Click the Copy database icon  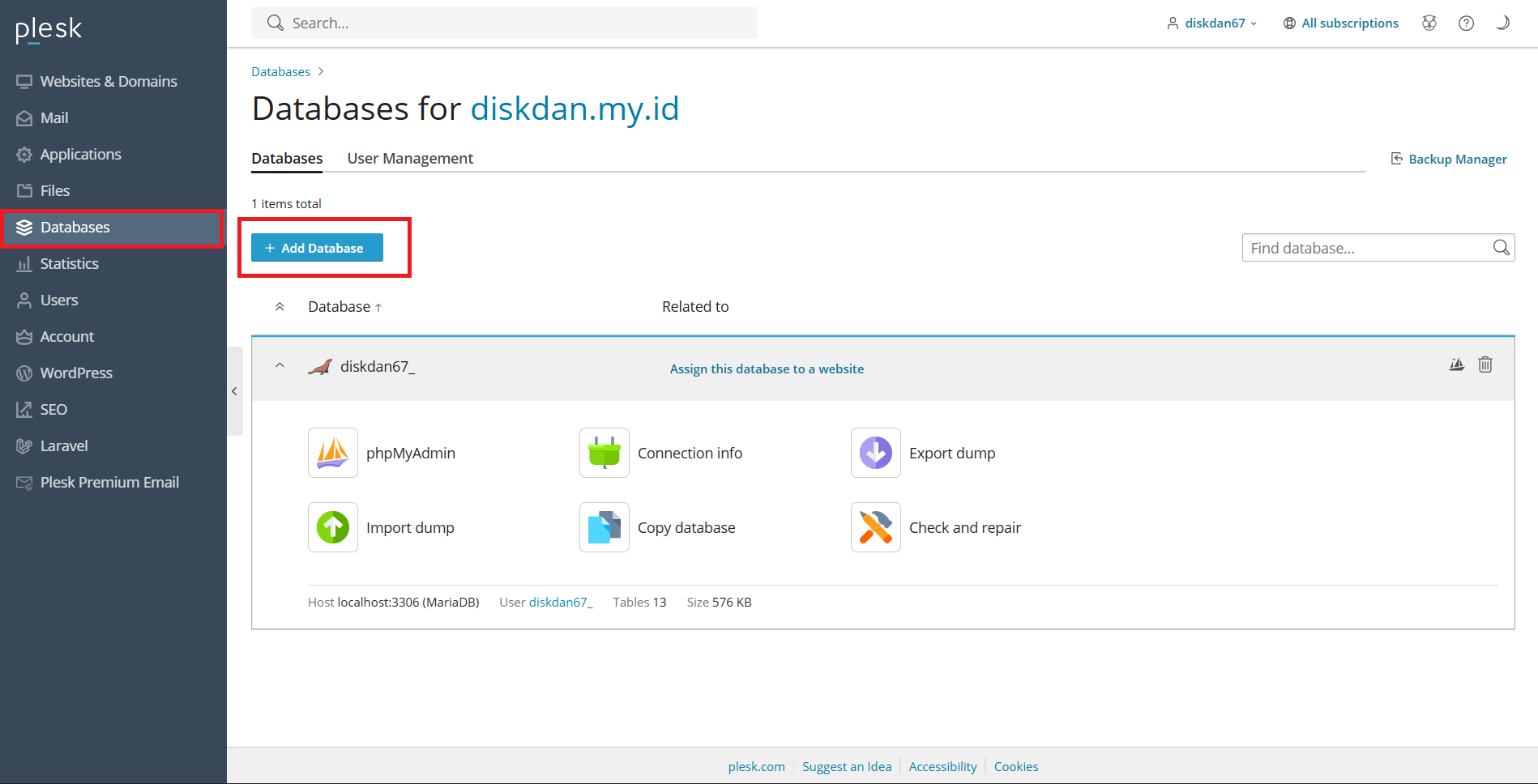[x=604, y=527]
